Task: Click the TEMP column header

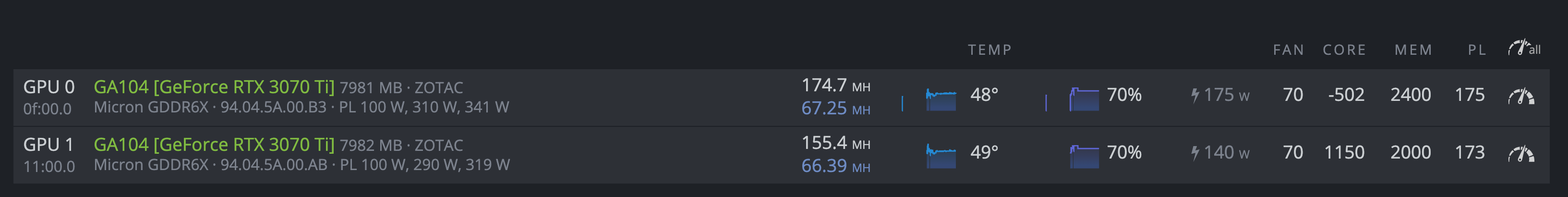Action: click(x=990, y=50)
